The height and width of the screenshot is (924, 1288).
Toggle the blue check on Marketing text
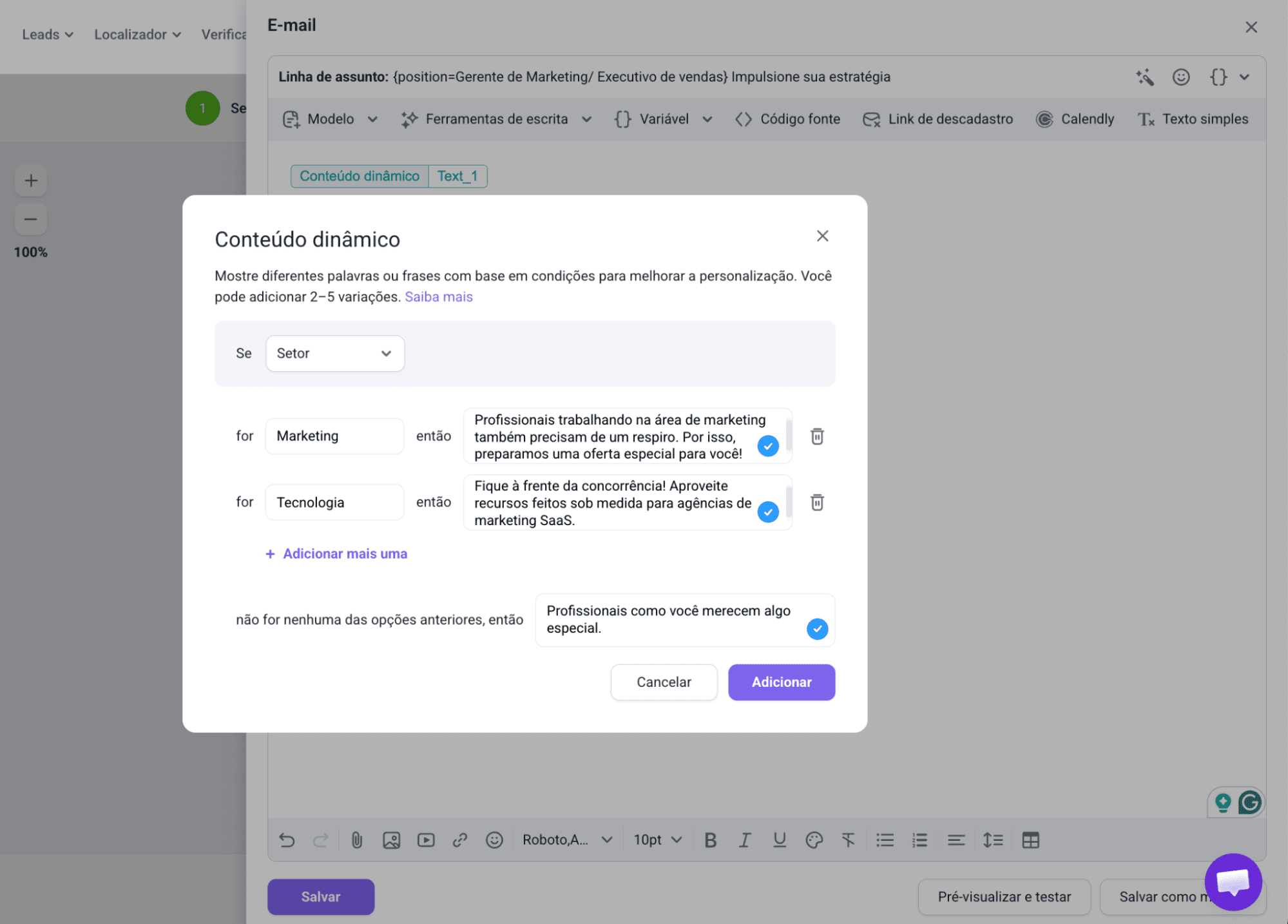click(x=767, y=445)
